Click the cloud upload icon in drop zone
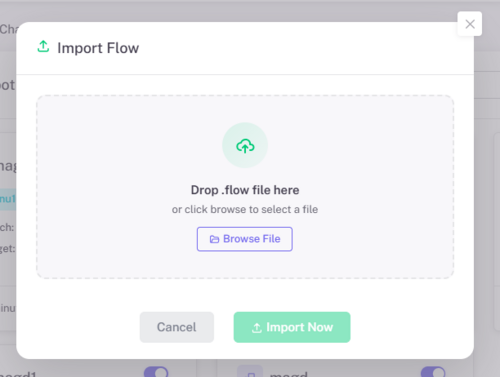 pos(245,146)
